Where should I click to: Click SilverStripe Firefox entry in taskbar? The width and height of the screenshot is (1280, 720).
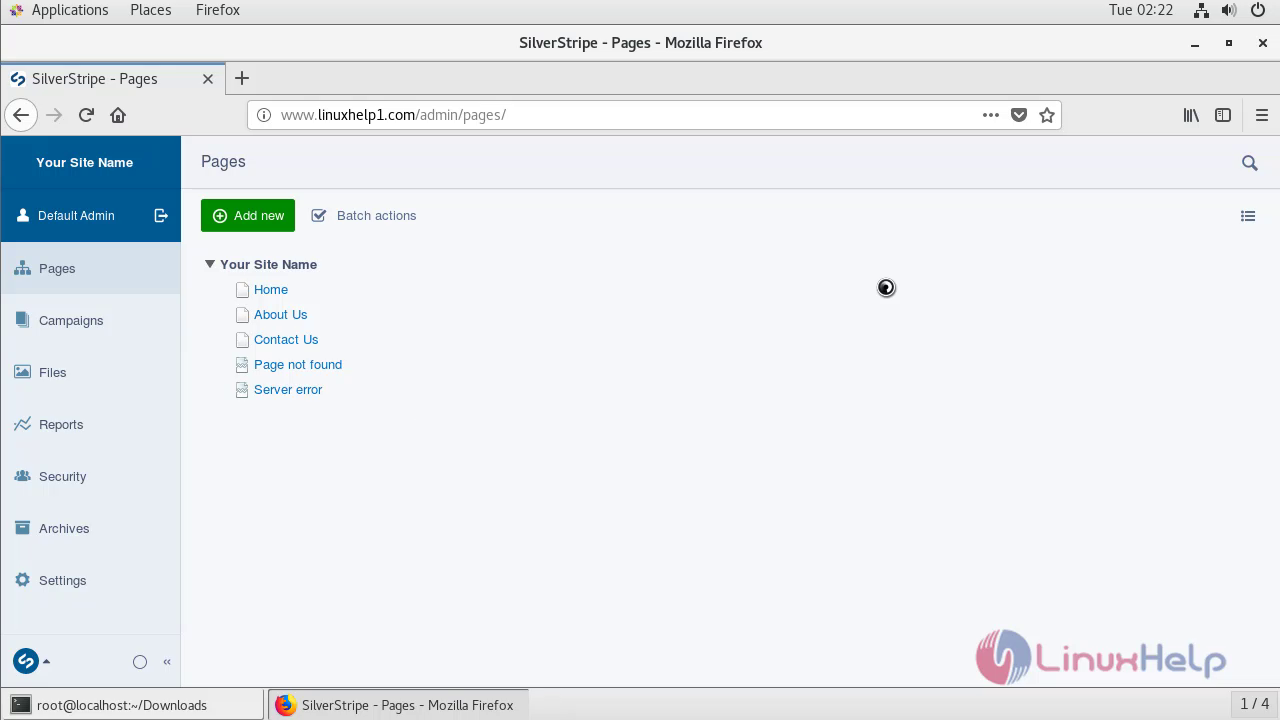397,705
